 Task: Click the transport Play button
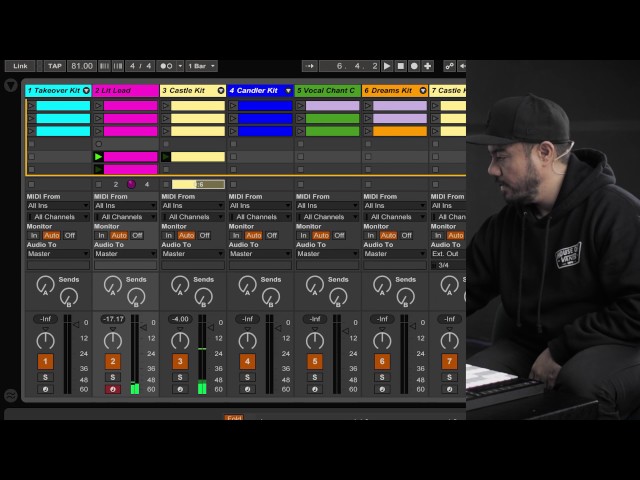[387, 66]
